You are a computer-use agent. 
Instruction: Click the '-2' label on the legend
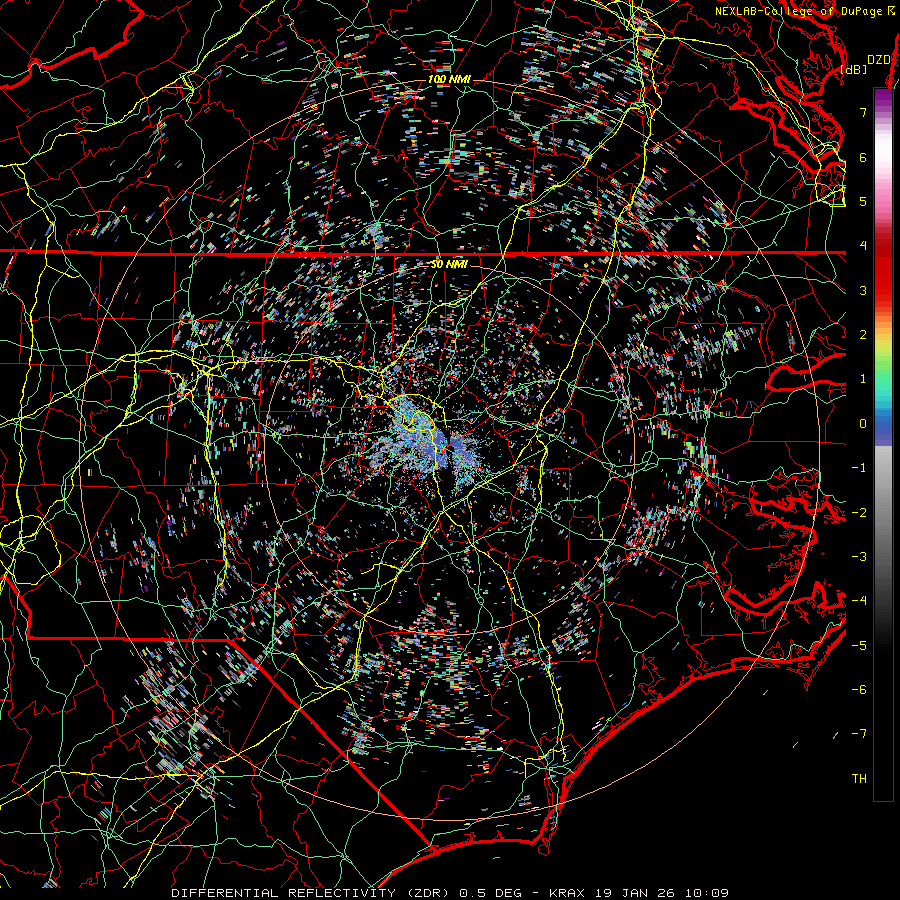tap(859, 512)
